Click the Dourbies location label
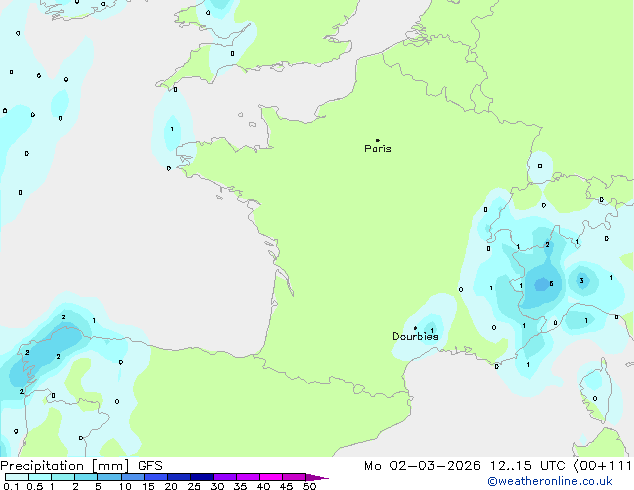 click(415, 336)
